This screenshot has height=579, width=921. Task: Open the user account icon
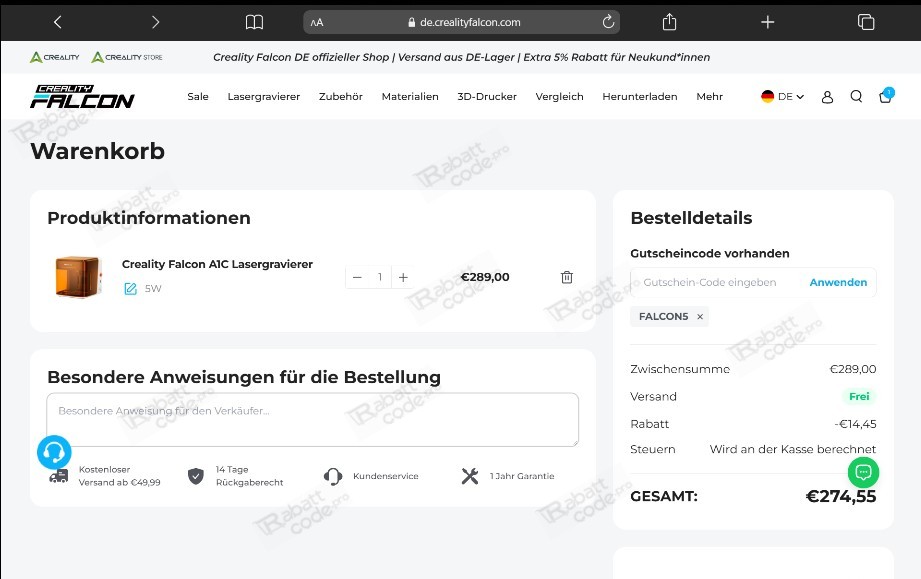(x=827, y=97)
